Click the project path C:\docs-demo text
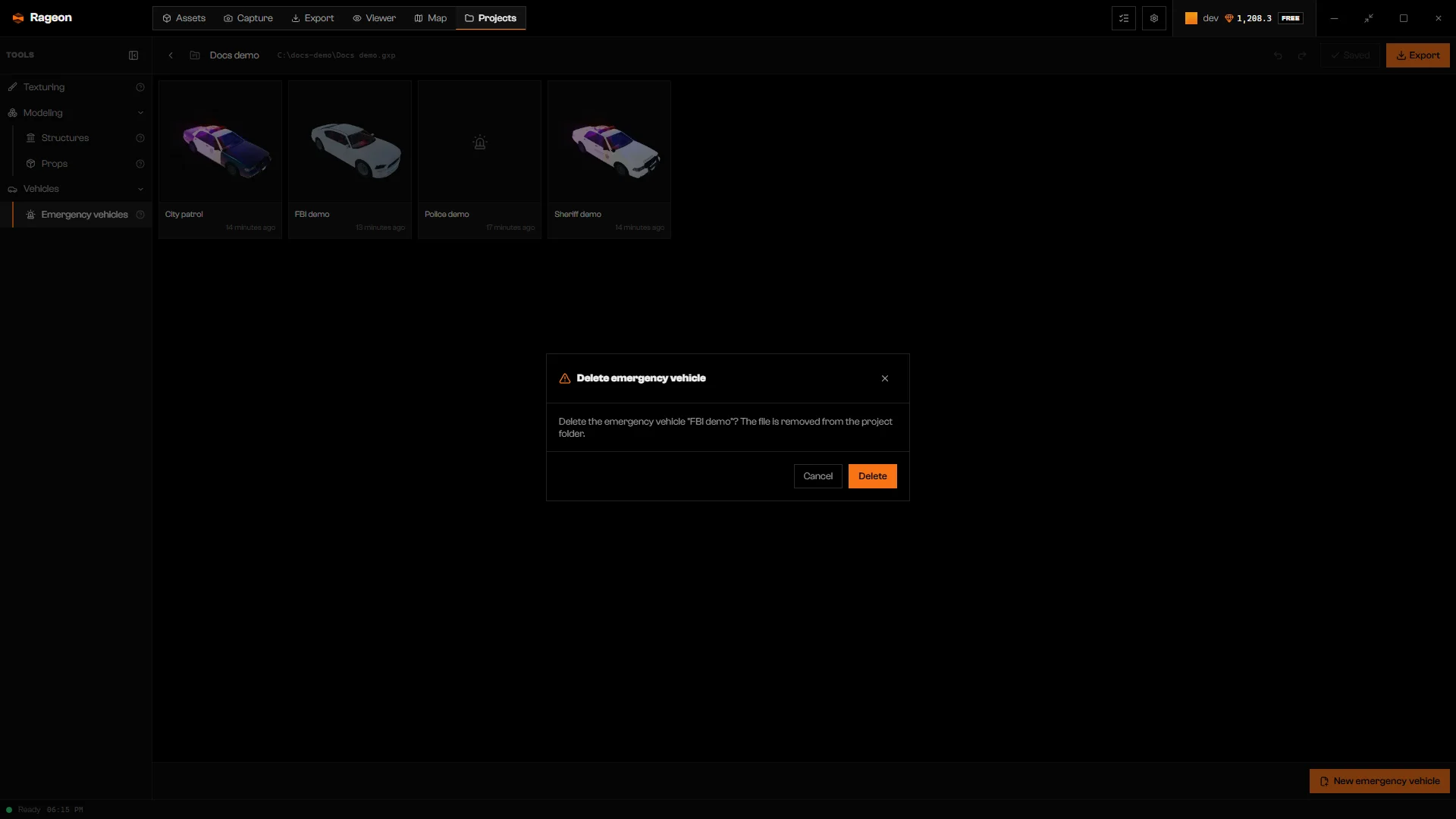Screen dimensions: 1456x819 (x=336, y=55)
